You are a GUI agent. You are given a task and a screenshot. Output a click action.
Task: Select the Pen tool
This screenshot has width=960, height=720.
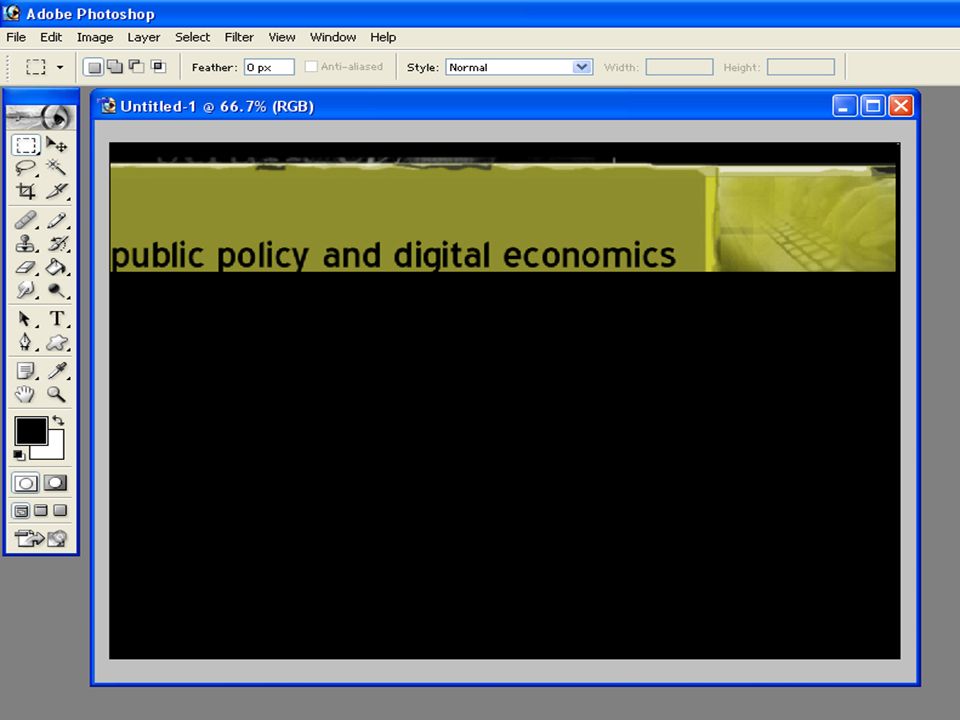pos(26,342)
